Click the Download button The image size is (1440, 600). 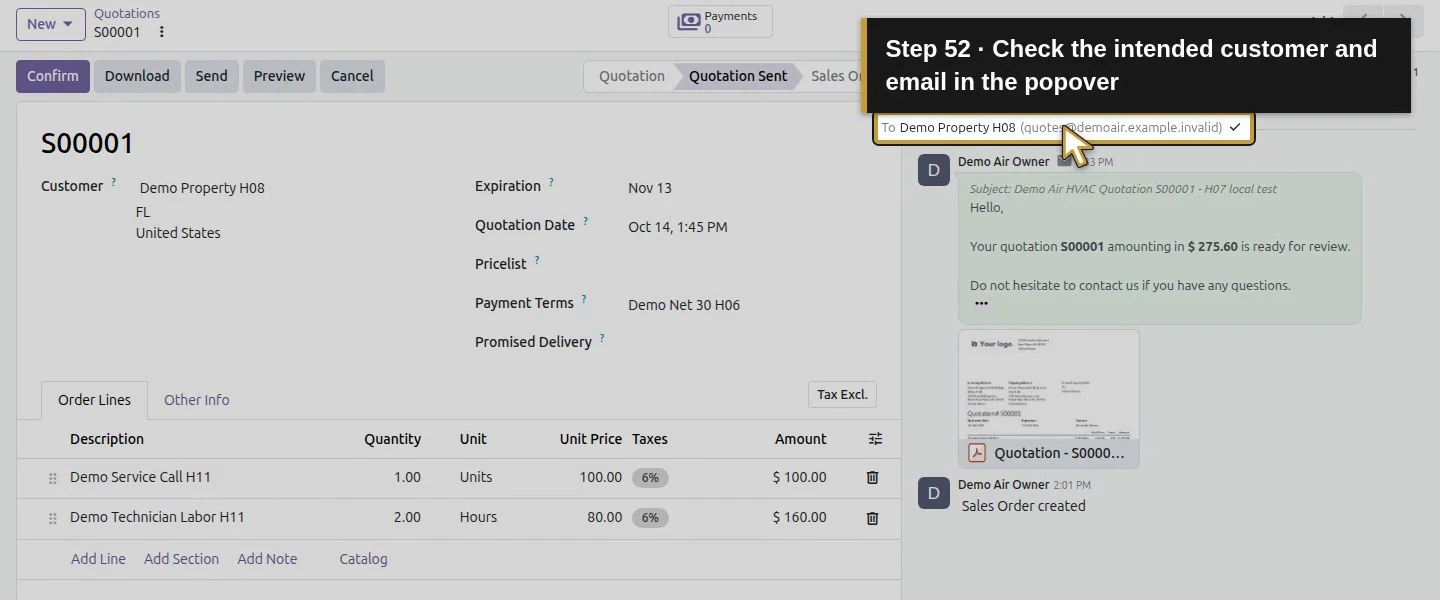(137, 76)
